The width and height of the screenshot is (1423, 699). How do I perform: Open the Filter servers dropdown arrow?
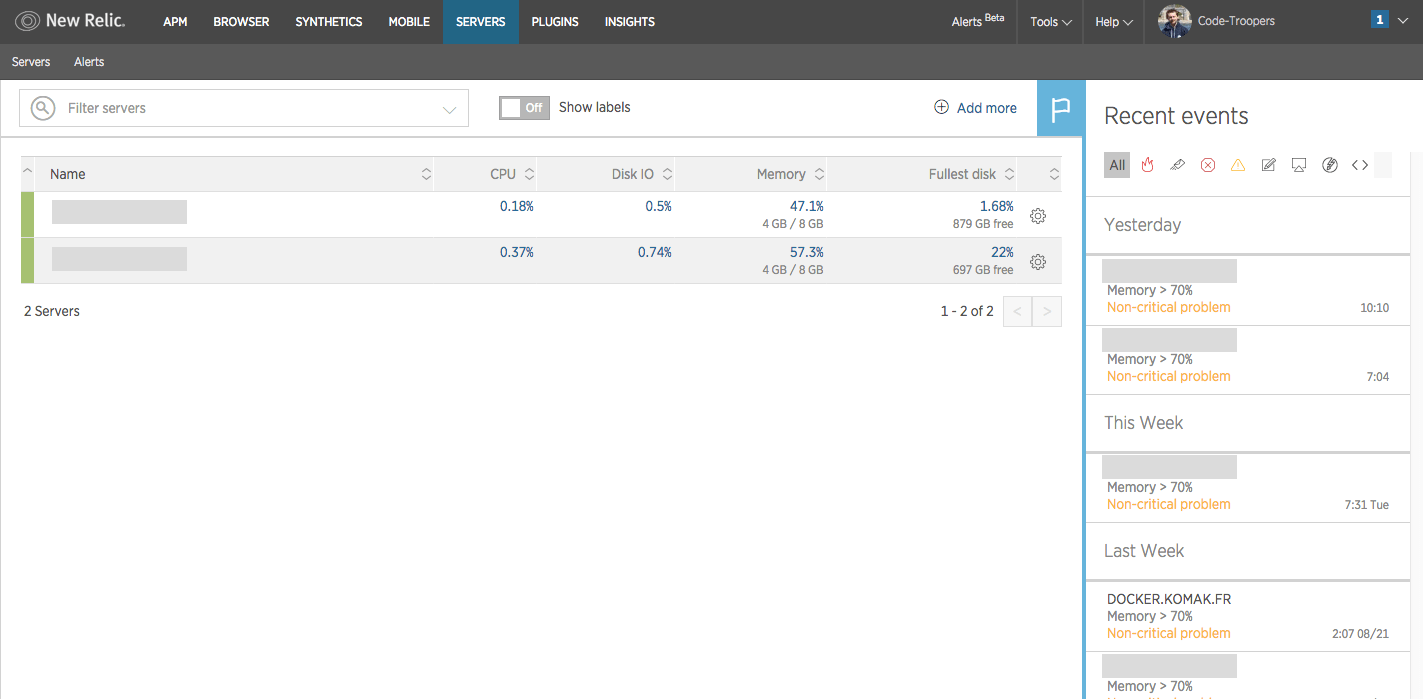pos(449,109)
